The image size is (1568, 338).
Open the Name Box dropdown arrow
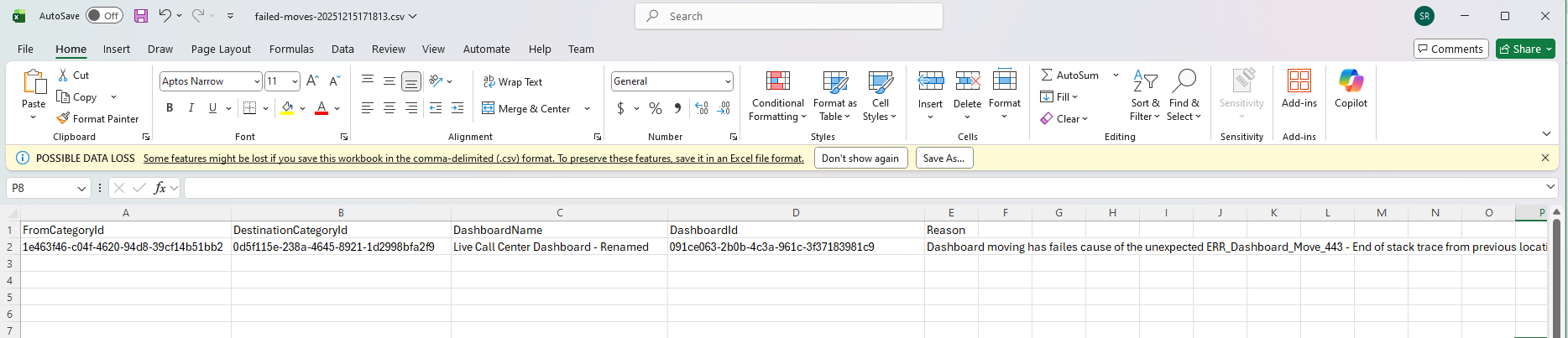click(x=81, y=188)
